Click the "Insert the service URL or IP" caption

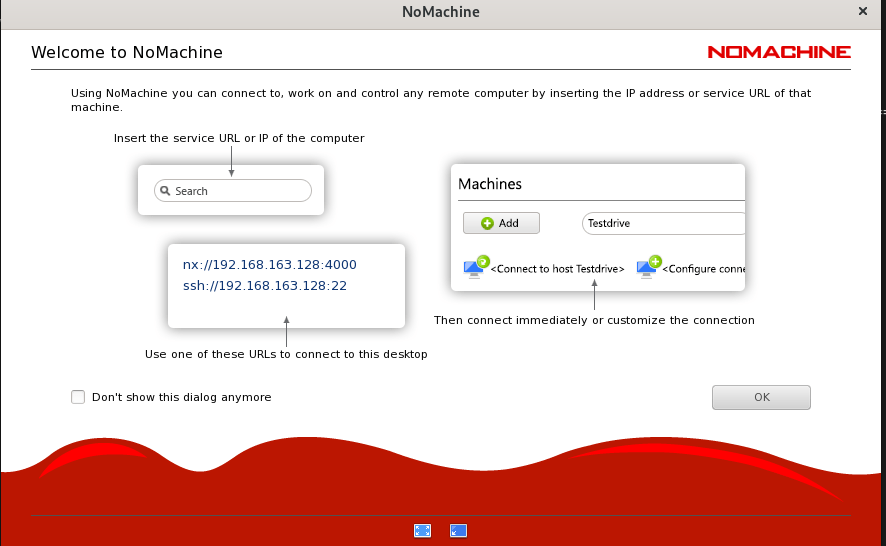(239, 138)
